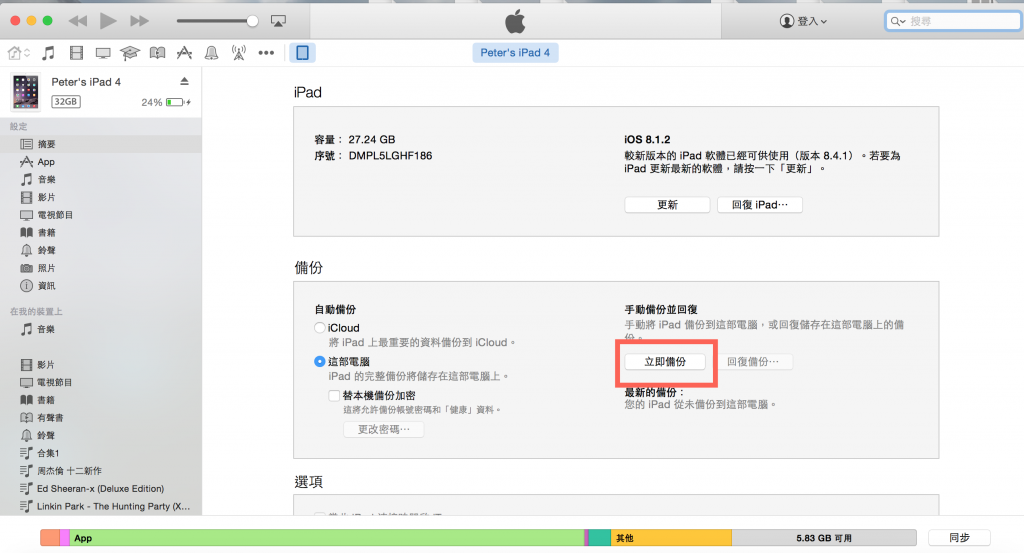The image size is (1024, 553).
Task: Select 電視節目 under 在我的裝置上
Action: click(101, 382)
